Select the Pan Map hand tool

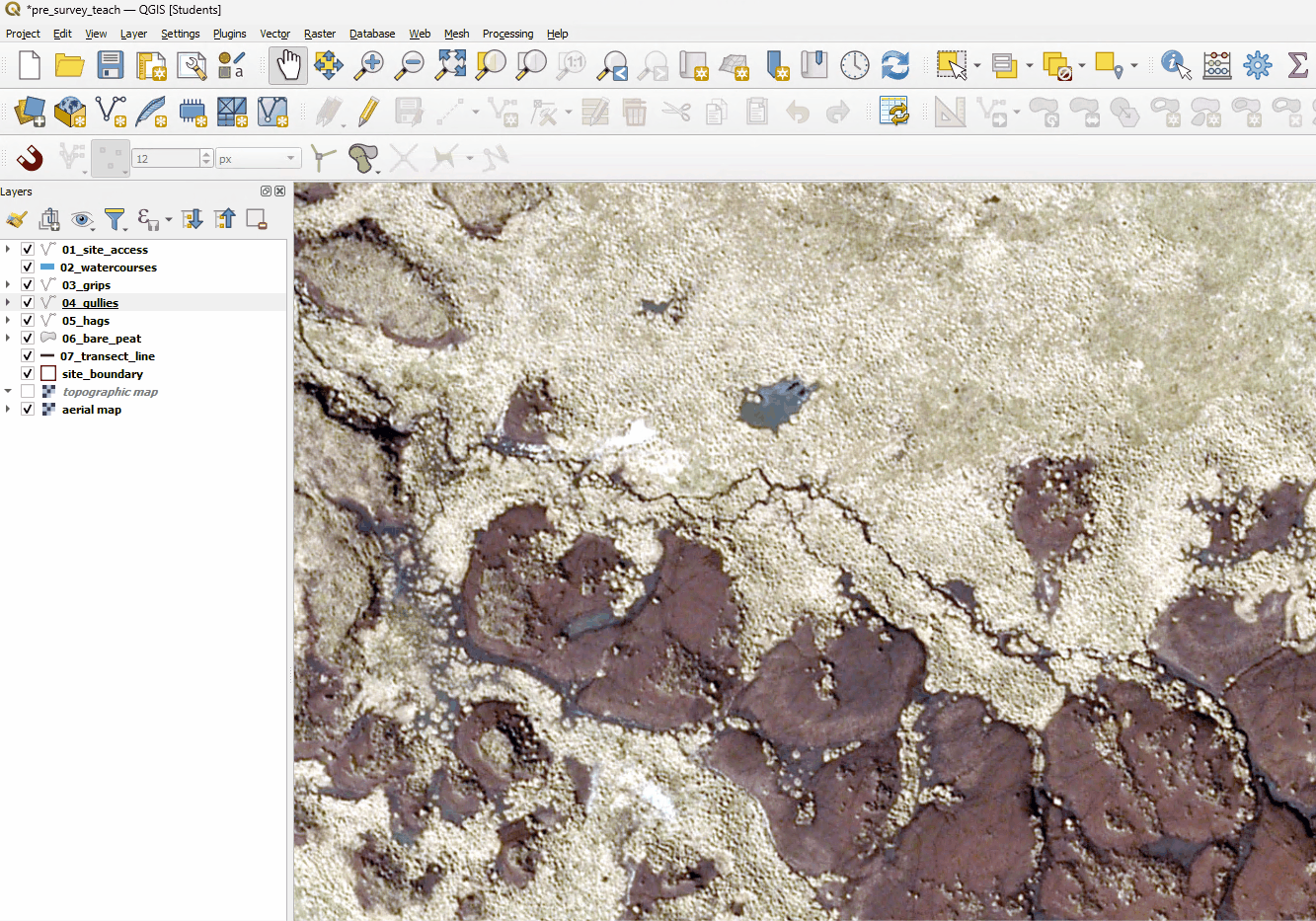tap(287, 66)
